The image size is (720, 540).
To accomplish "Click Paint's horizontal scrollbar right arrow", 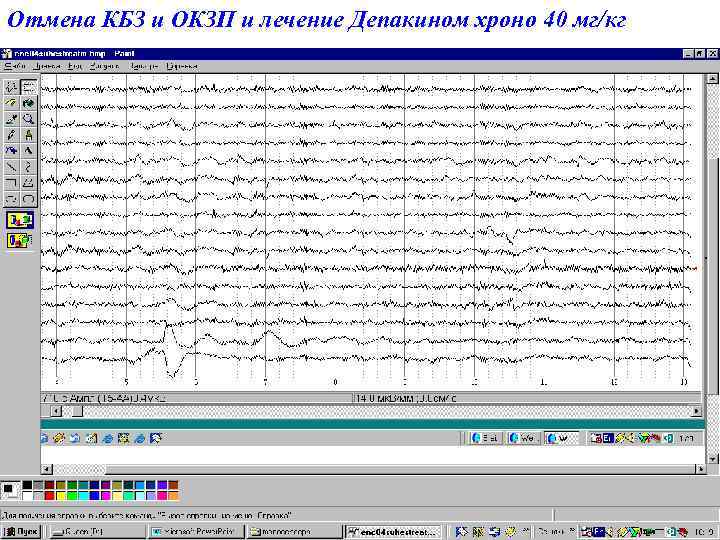I will 700,469.
